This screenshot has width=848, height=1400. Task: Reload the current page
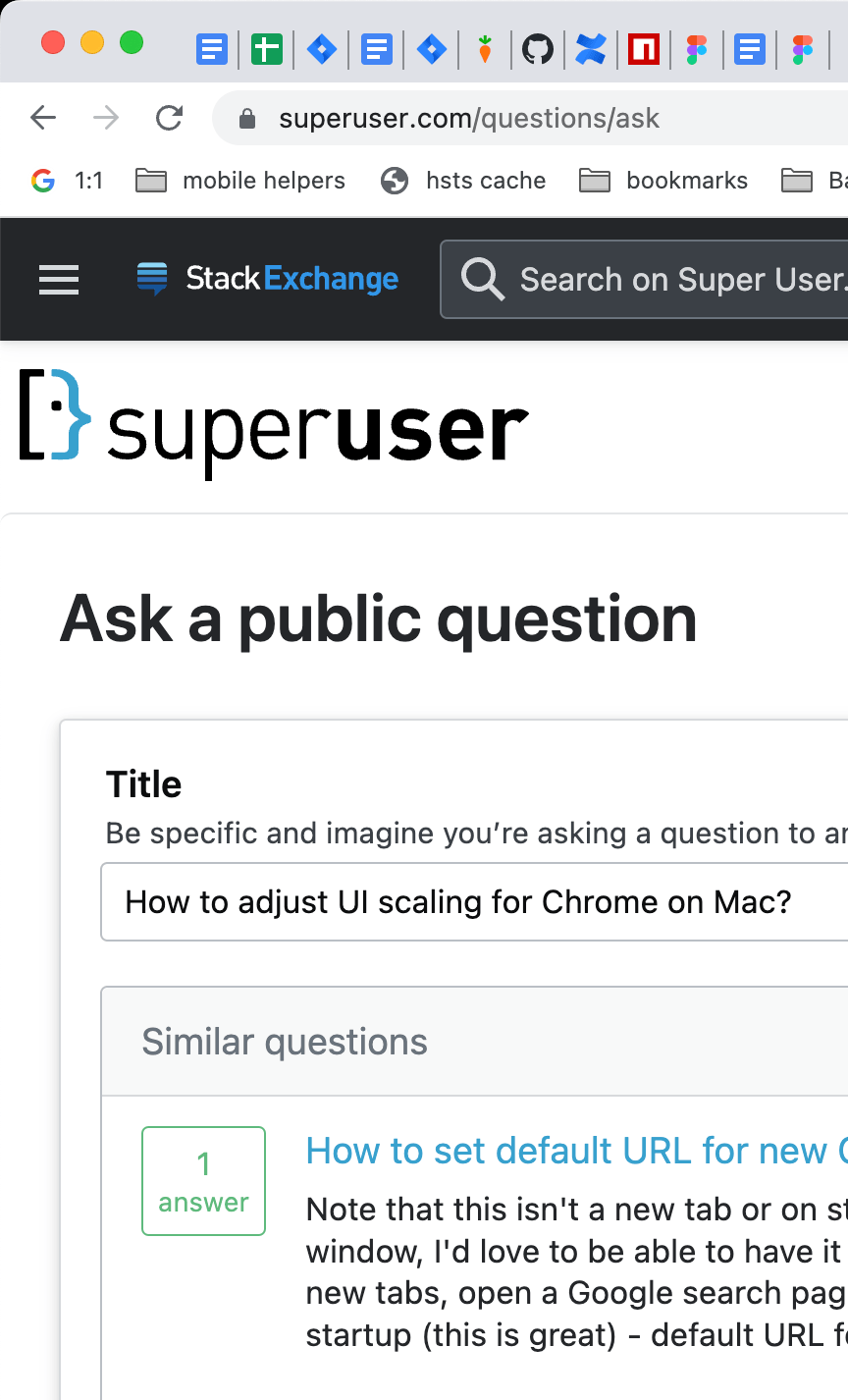pyautogui.click(x=169, y=117)
